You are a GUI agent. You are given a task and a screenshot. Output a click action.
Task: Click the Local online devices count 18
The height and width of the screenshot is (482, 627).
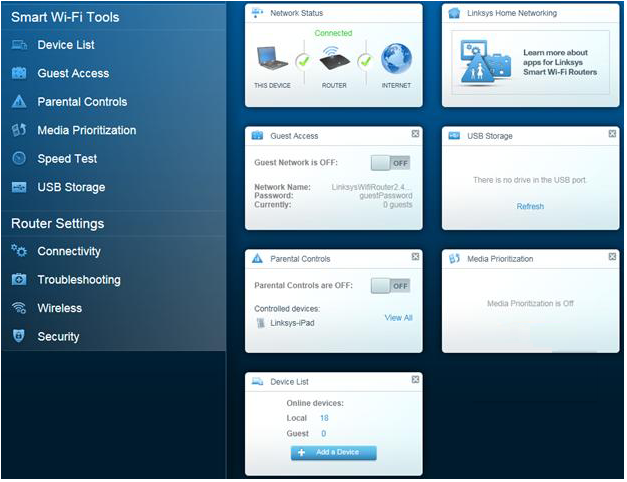324,418
